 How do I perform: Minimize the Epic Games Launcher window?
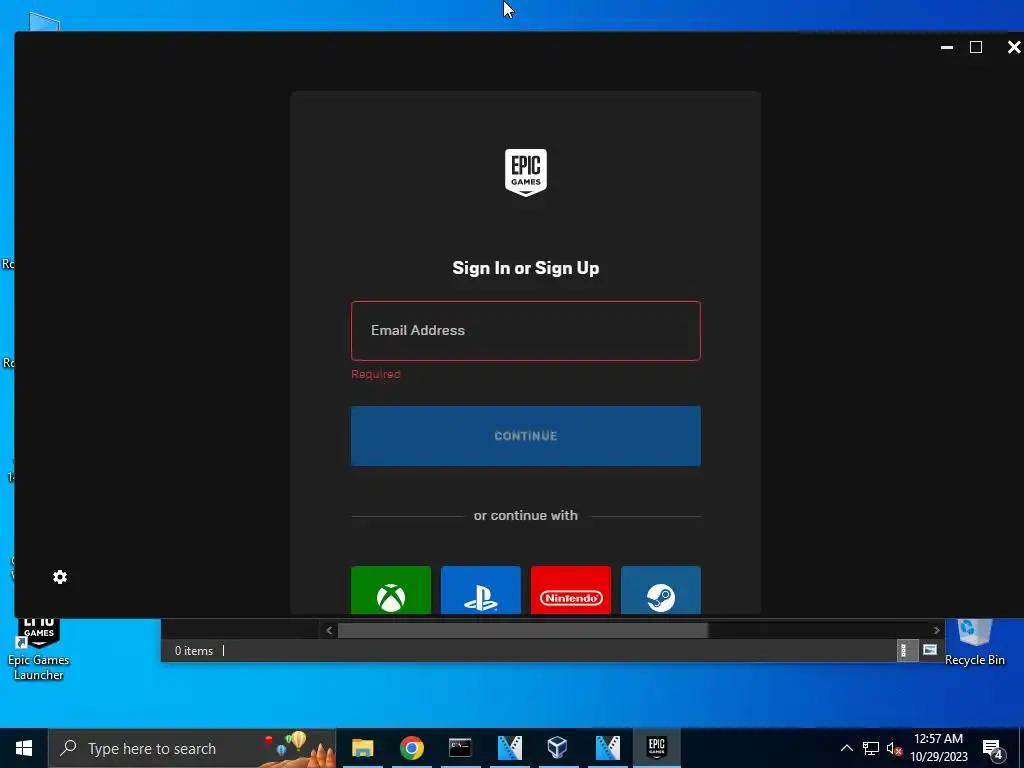pos(946,47)
